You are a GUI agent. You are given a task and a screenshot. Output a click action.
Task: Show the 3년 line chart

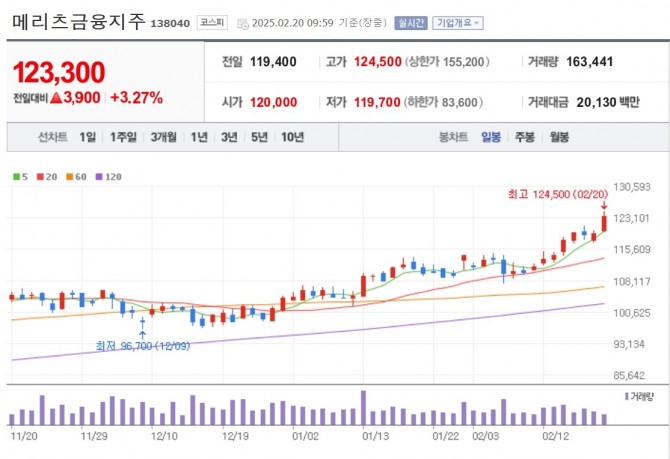tap(229, 137)
